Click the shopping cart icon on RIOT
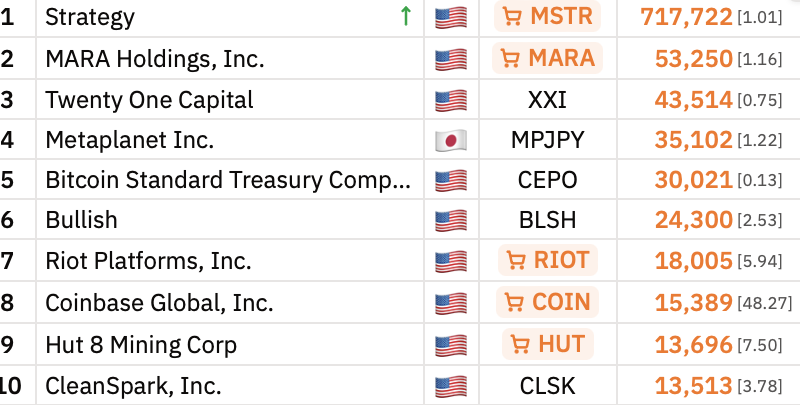This screenshot has height=405, width=800. [x=516, y=262]
